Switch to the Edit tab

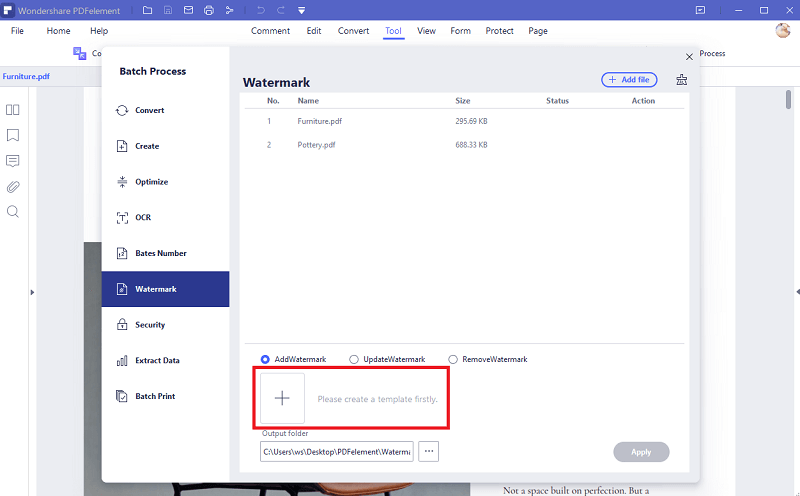click(314, 31)
